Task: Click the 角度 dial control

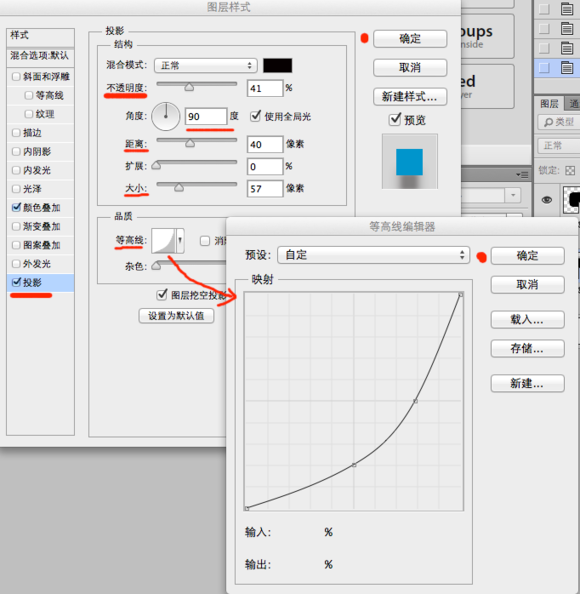Action: (166, 116)
